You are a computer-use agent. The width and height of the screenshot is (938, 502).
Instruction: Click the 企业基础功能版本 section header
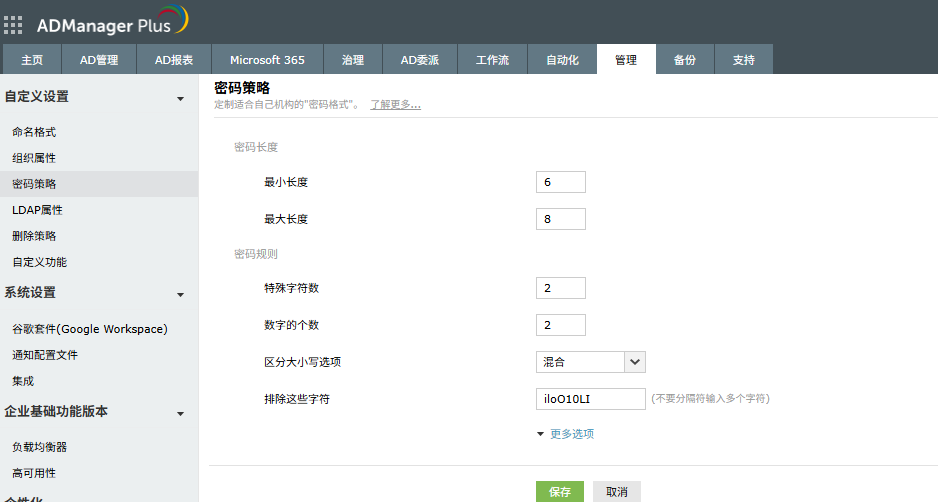(x=56, y=412)
